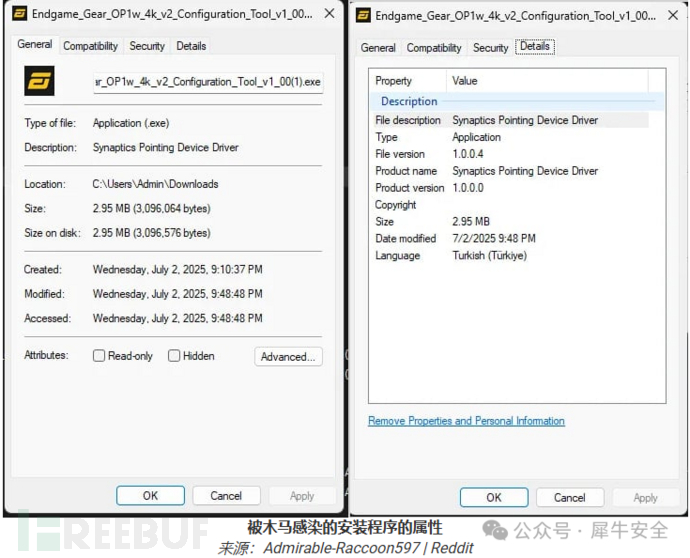This screenshot has height=558, width=690.
Task: Switch to Compatibility tab in left window
Action: pyautogui.click(x=91, y=46)
